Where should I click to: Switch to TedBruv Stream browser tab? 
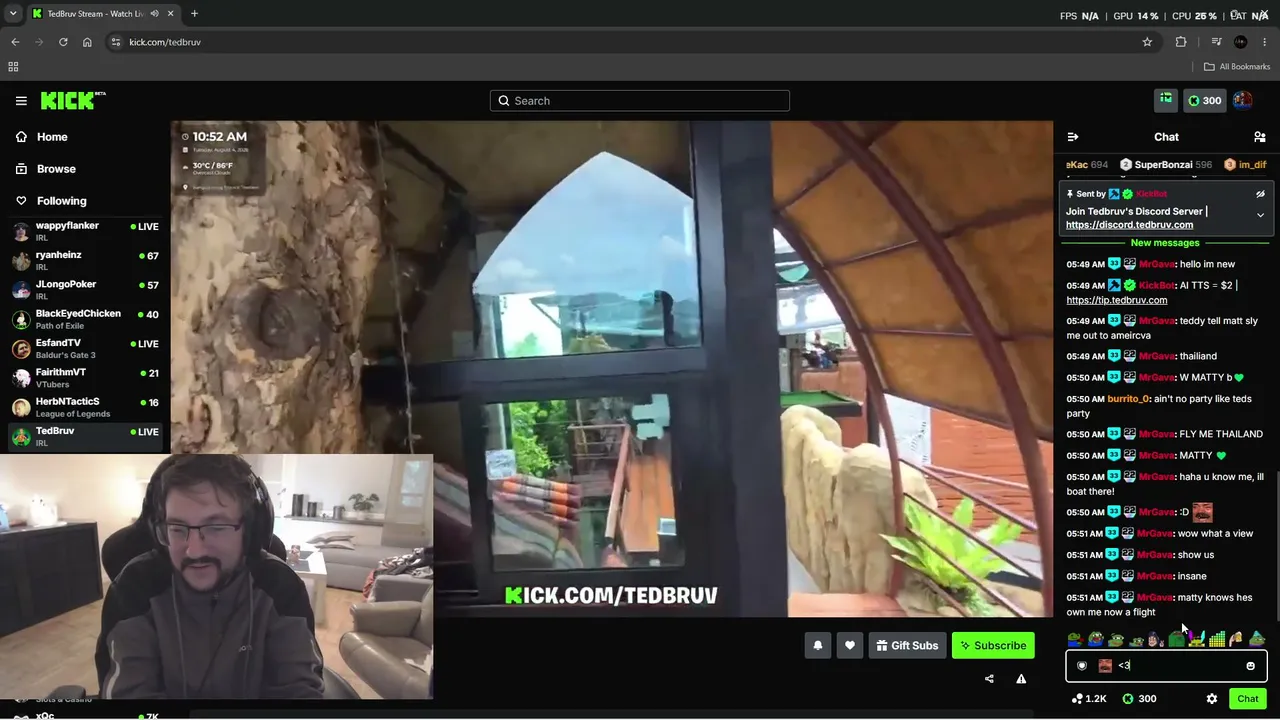104,14
